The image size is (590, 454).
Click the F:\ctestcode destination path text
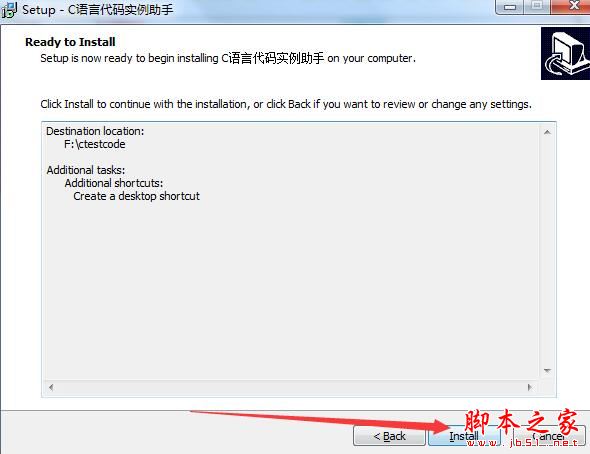(94, 144)
